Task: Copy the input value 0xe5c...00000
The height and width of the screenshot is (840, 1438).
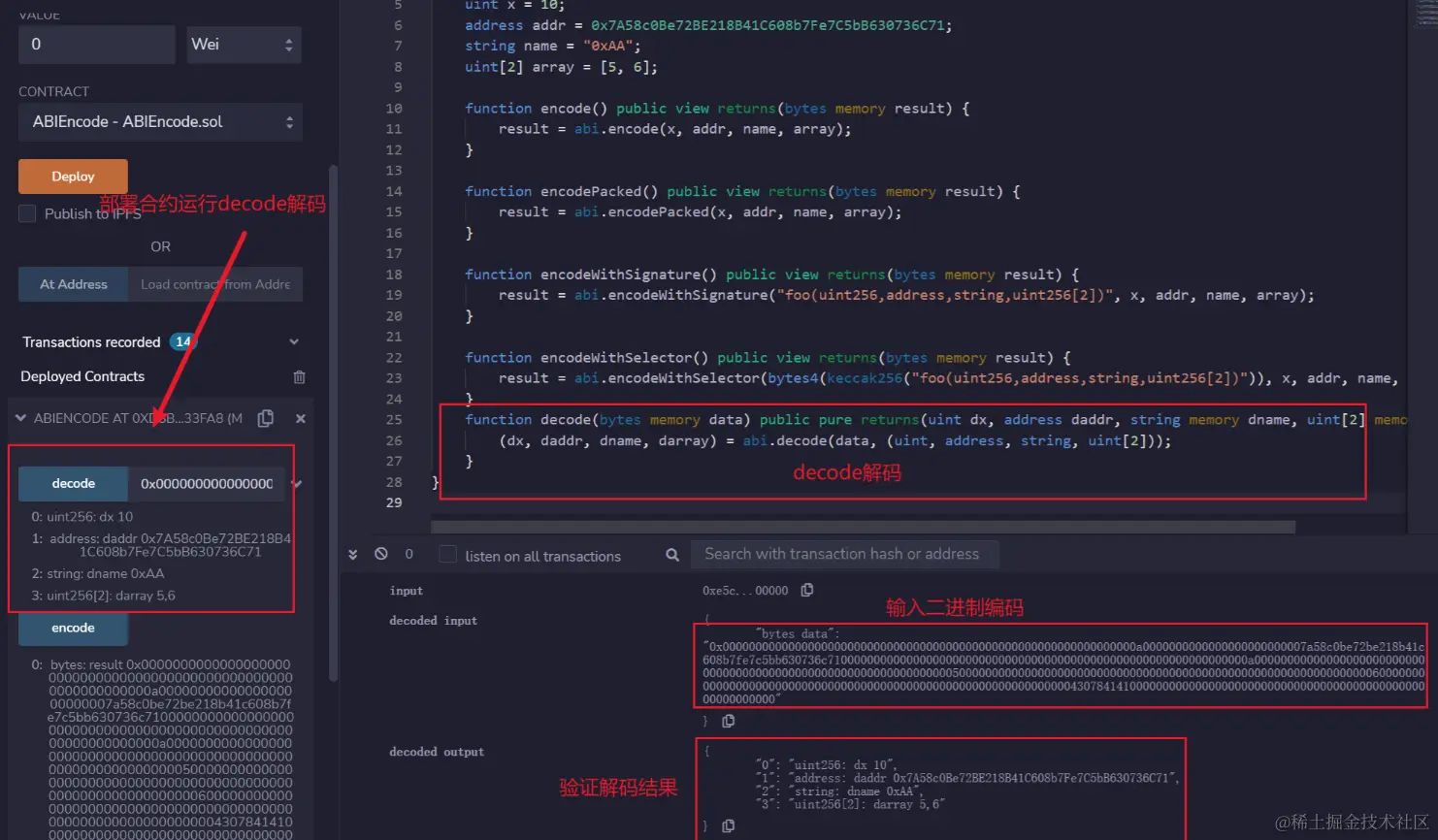Action: click(x=806, y=590)
